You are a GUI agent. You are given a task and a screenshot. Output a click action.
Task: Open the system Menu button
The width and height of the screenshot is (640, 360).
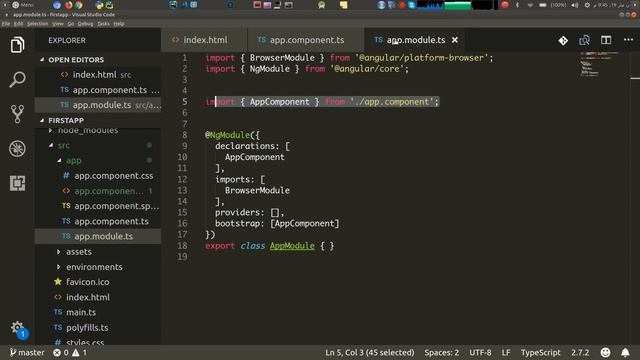click(x=23, y=5)
